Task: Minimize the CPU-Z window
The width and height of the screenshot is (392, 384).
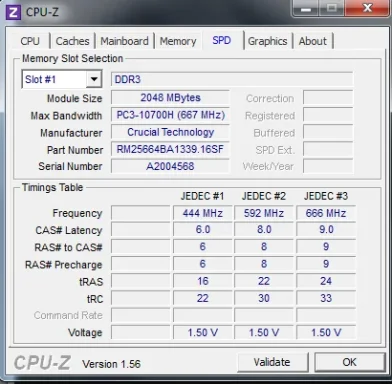Action: (306, 8)
